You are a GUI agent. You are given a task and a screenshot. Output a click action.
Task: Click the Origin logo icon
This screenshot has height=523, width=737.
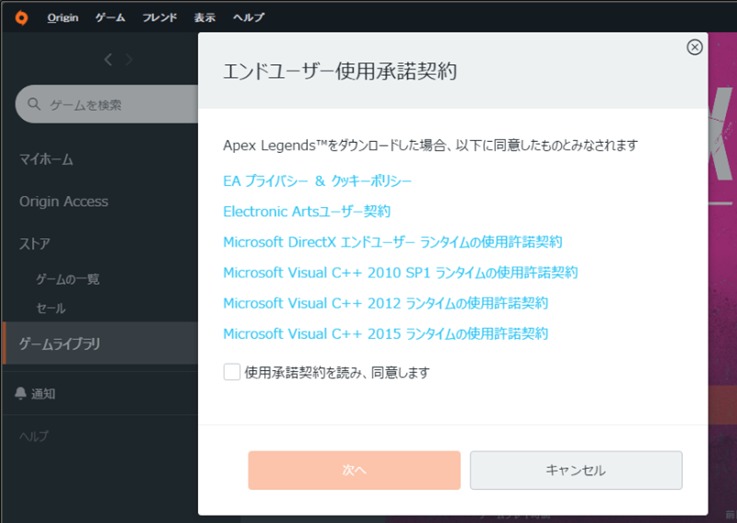pos(21,18)
